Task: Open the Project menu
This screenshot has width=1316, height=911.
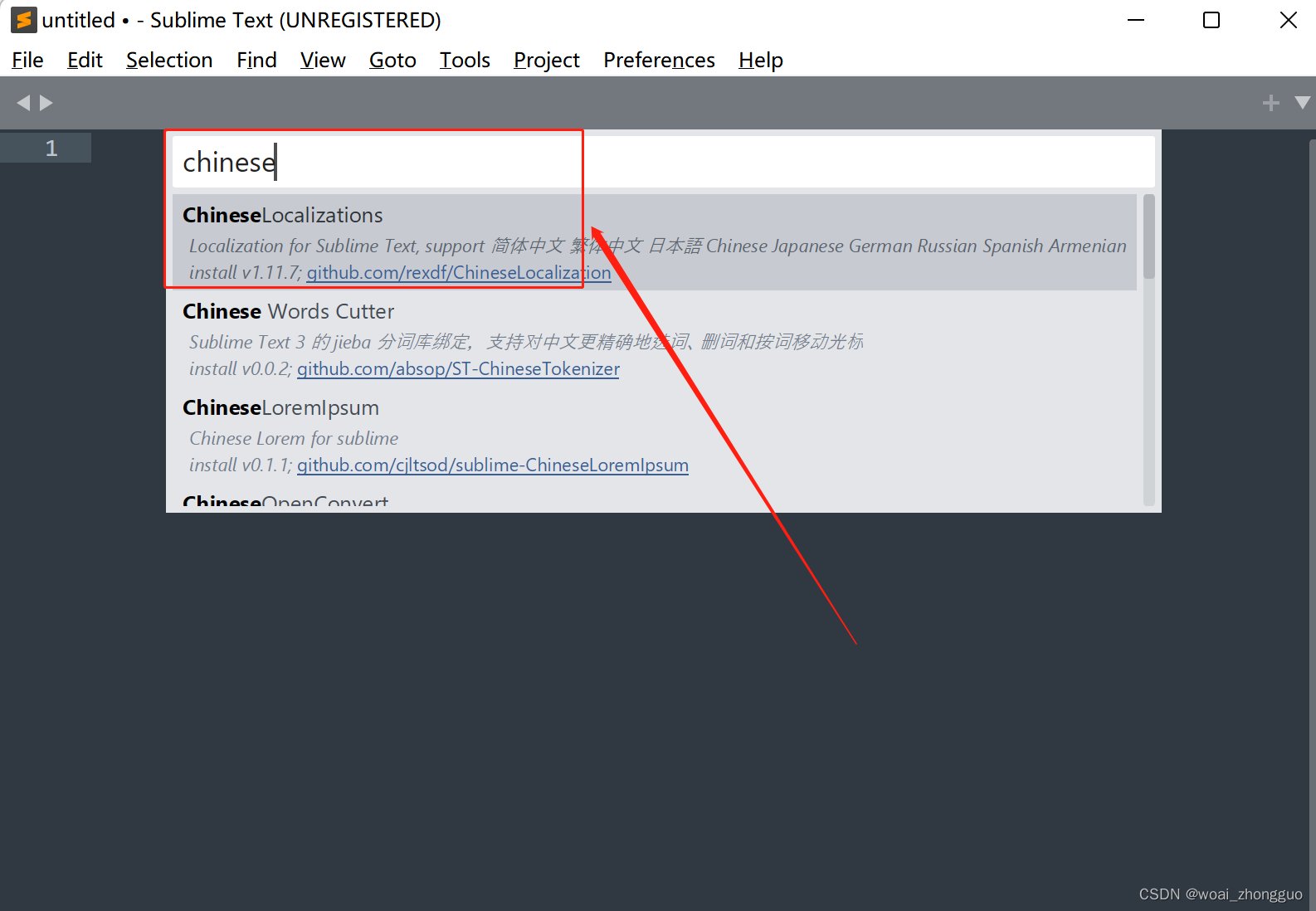Action: pos(546,61)
